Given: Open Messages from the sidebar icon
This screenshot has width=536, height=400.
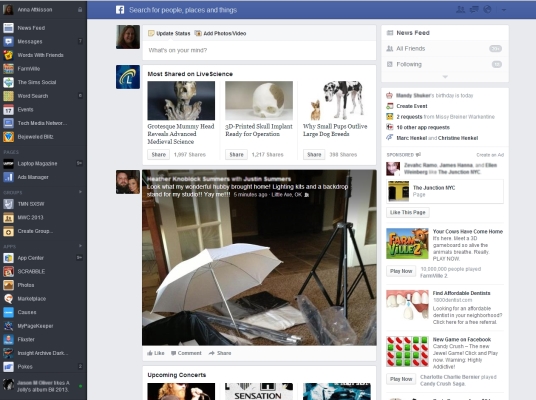Looking at the screenshot, I should (x=8, y=41).
